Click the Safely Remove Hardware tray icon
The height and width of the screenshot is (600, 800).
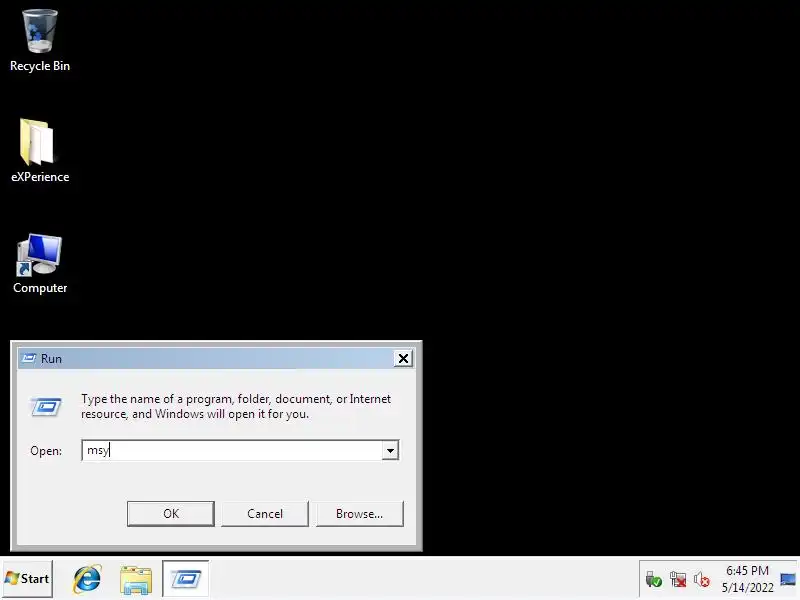(653, 579)
